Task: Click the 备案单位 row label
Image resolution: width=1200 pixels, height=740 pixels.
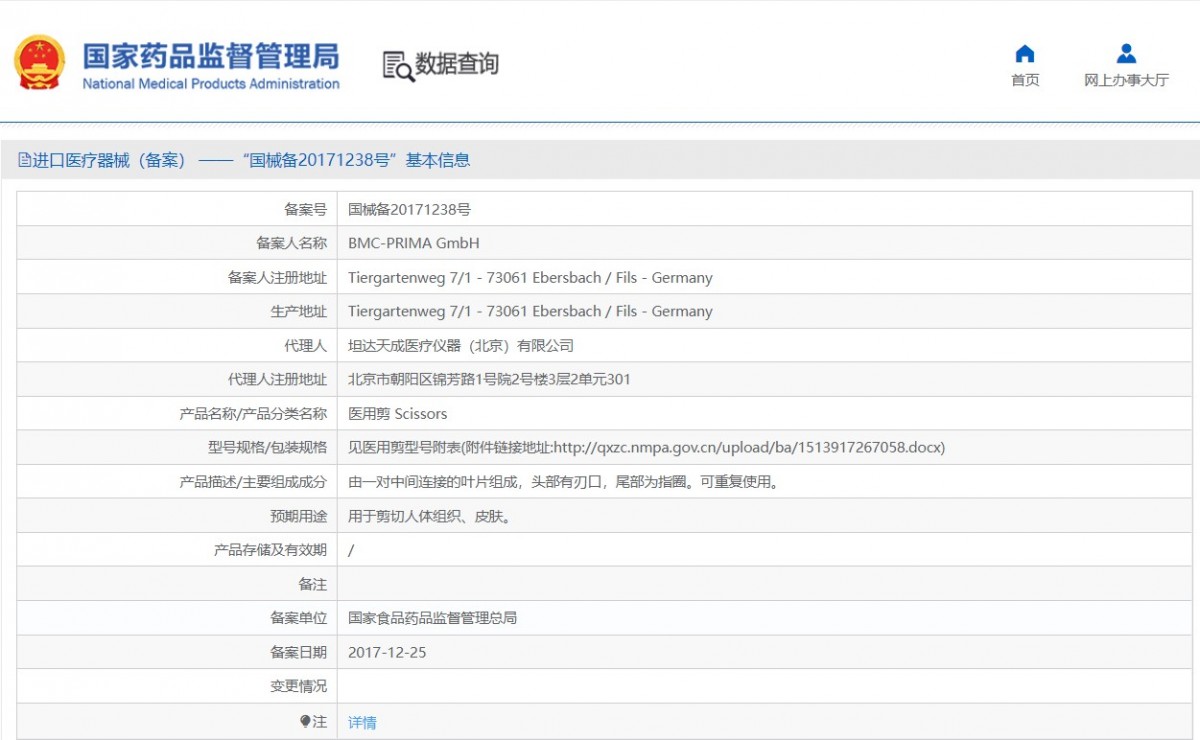Action: coord(298,618)
